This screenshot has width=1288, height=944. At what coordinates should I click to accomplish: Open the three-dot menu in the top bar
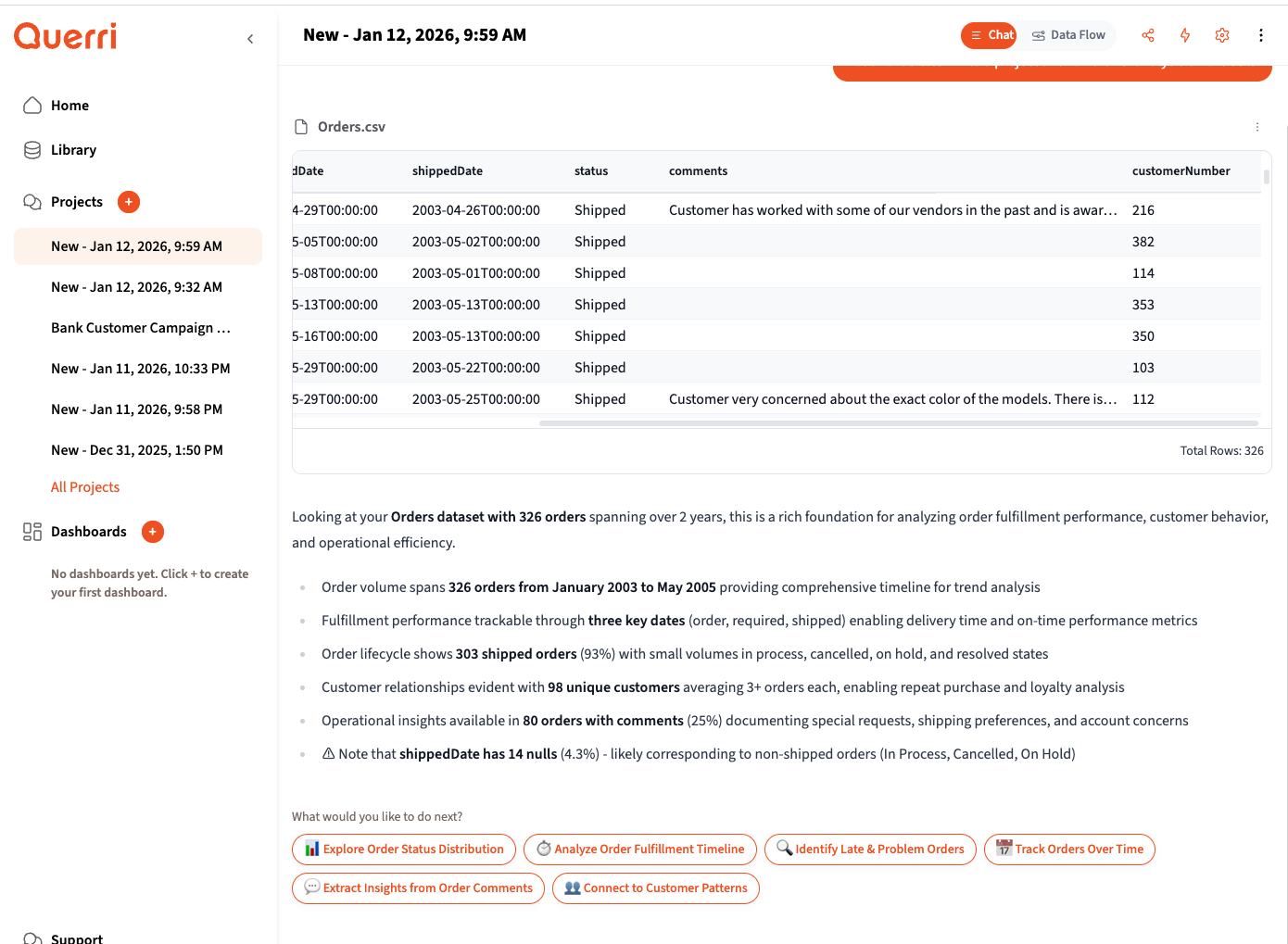point(1261,34)
